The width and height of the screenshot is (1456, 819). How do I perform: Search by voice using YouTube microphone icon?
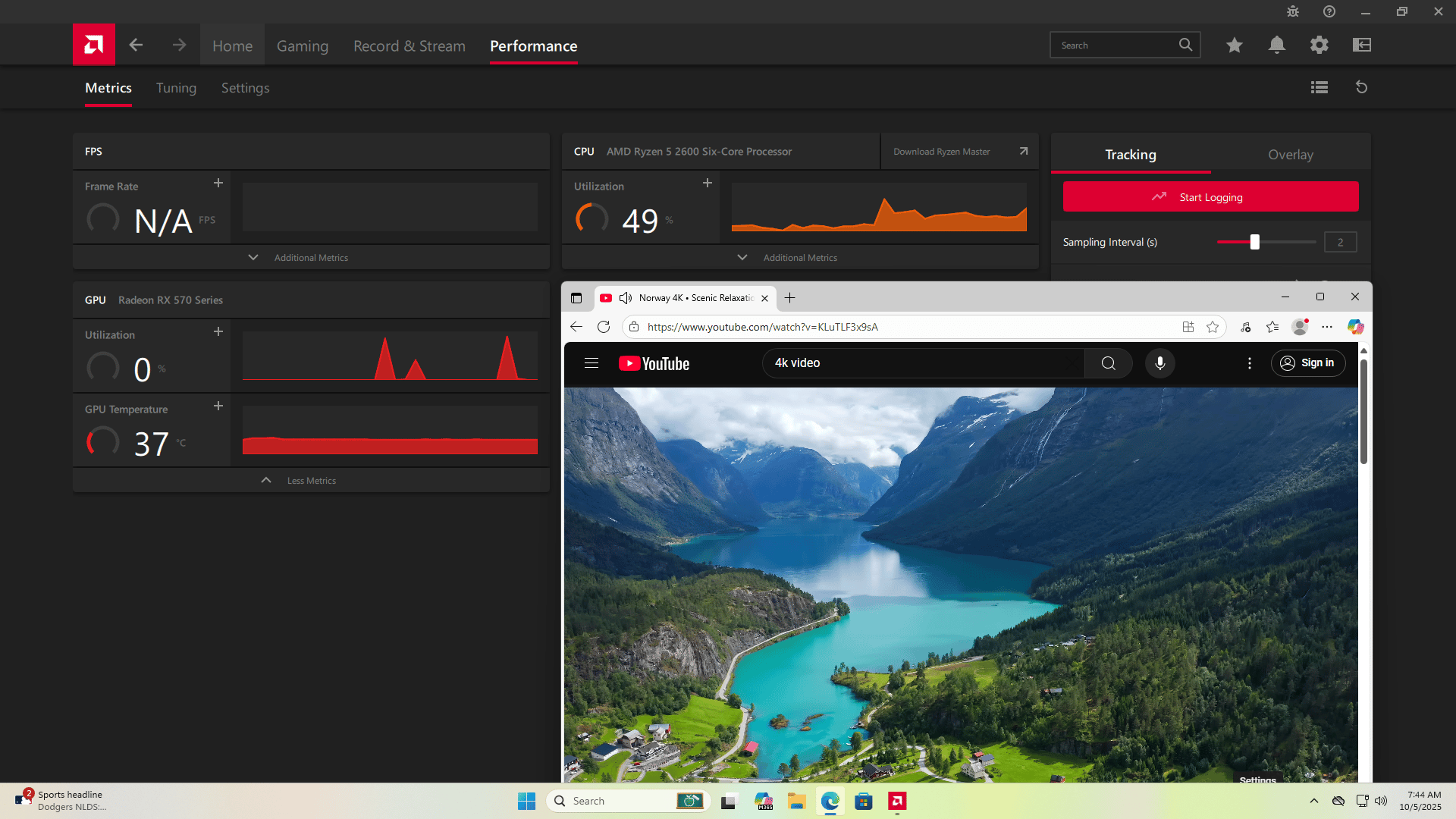click(1159, 363)
